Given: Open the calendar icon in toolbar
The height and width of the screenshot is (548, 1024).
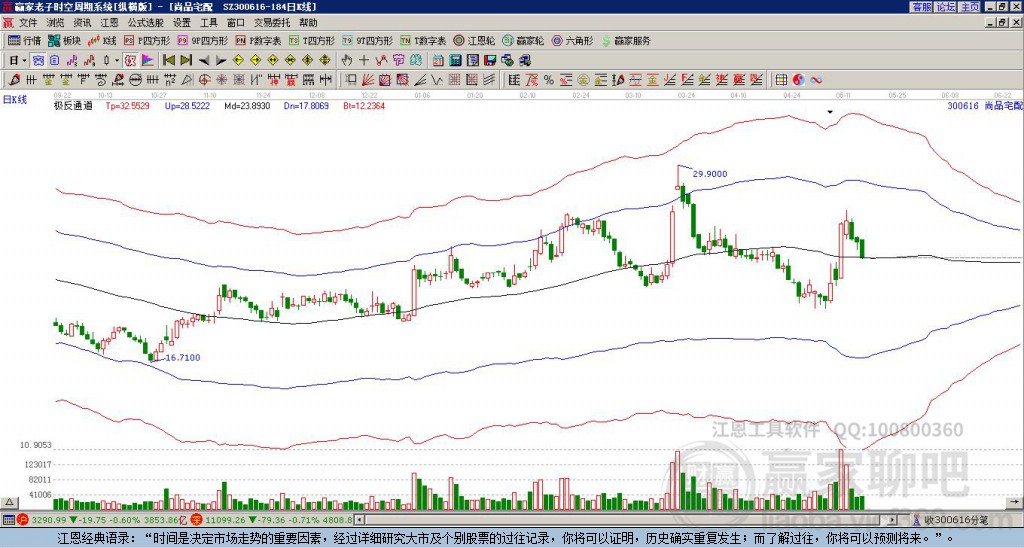Looking at the screenshot, I should [438, 60].
